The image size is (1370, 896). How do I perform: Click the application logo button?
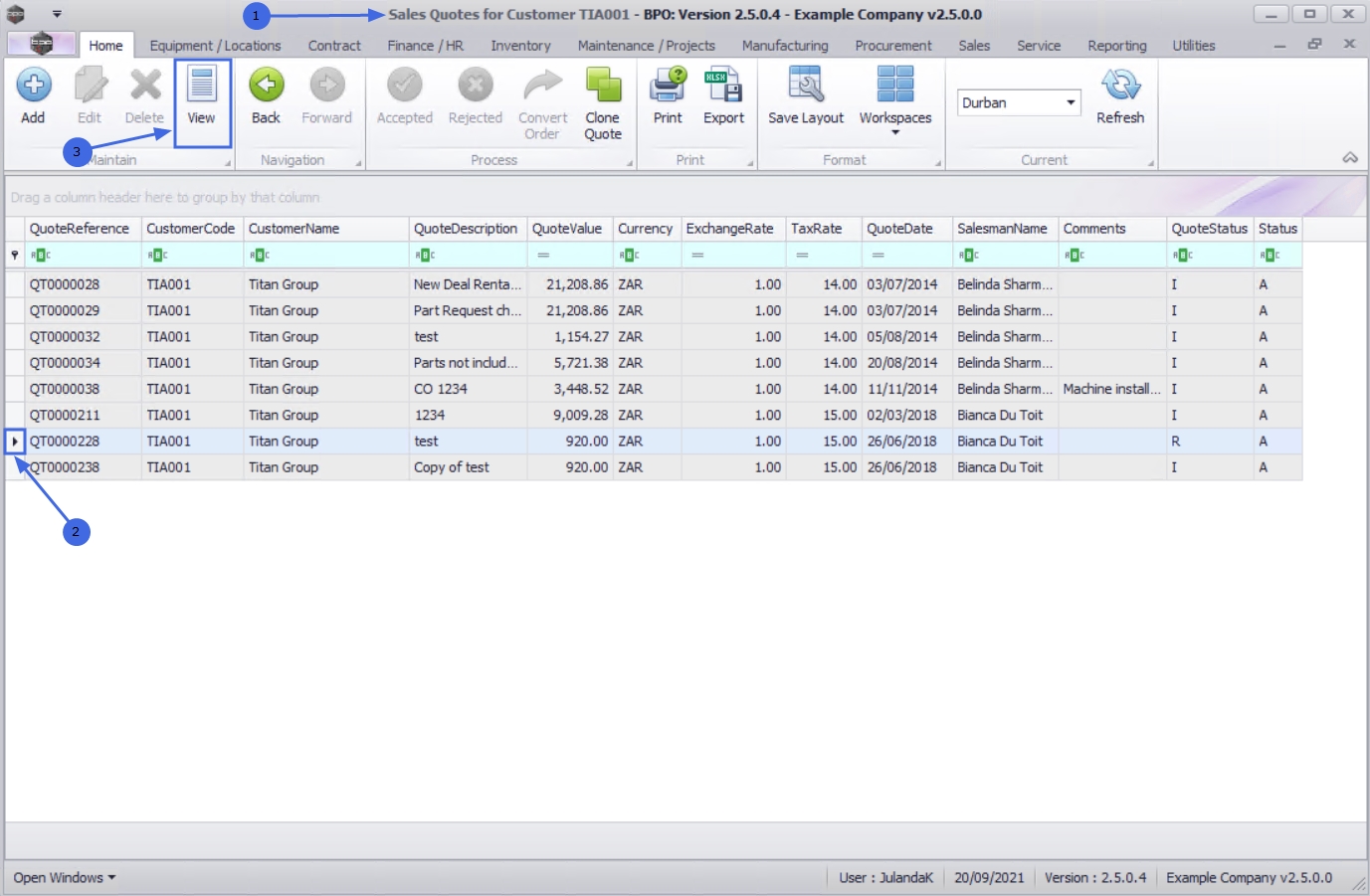coord(41,44)
